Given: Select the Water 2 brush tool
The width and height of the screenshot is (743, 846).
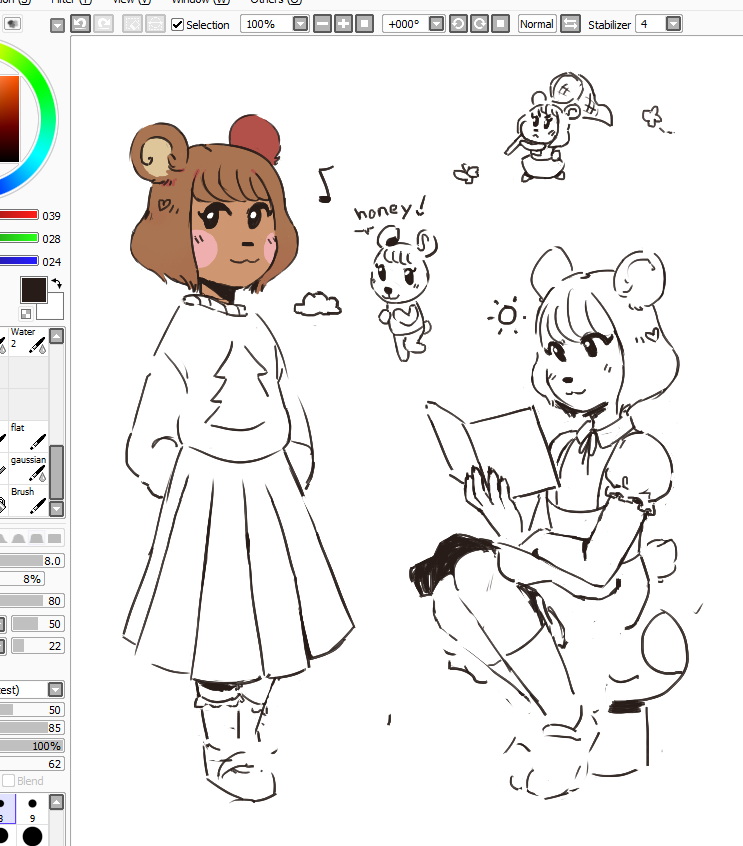Looking at the screenshot, I should click(29, 341).
